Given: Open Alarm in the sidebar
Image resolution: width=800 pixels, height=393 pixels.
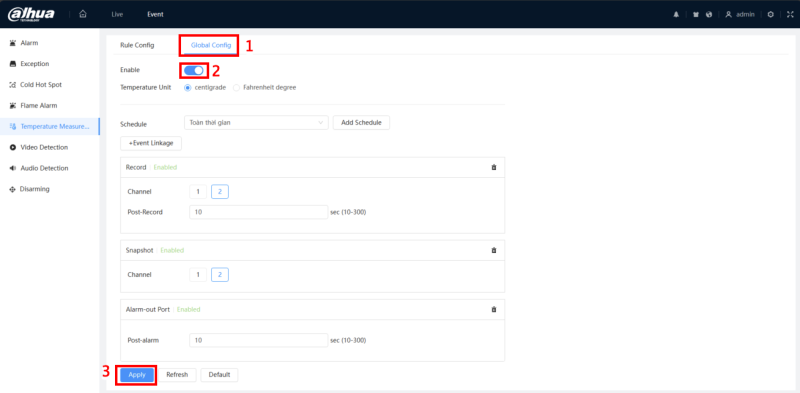Looking at the screenshot, I should [49, 43].
